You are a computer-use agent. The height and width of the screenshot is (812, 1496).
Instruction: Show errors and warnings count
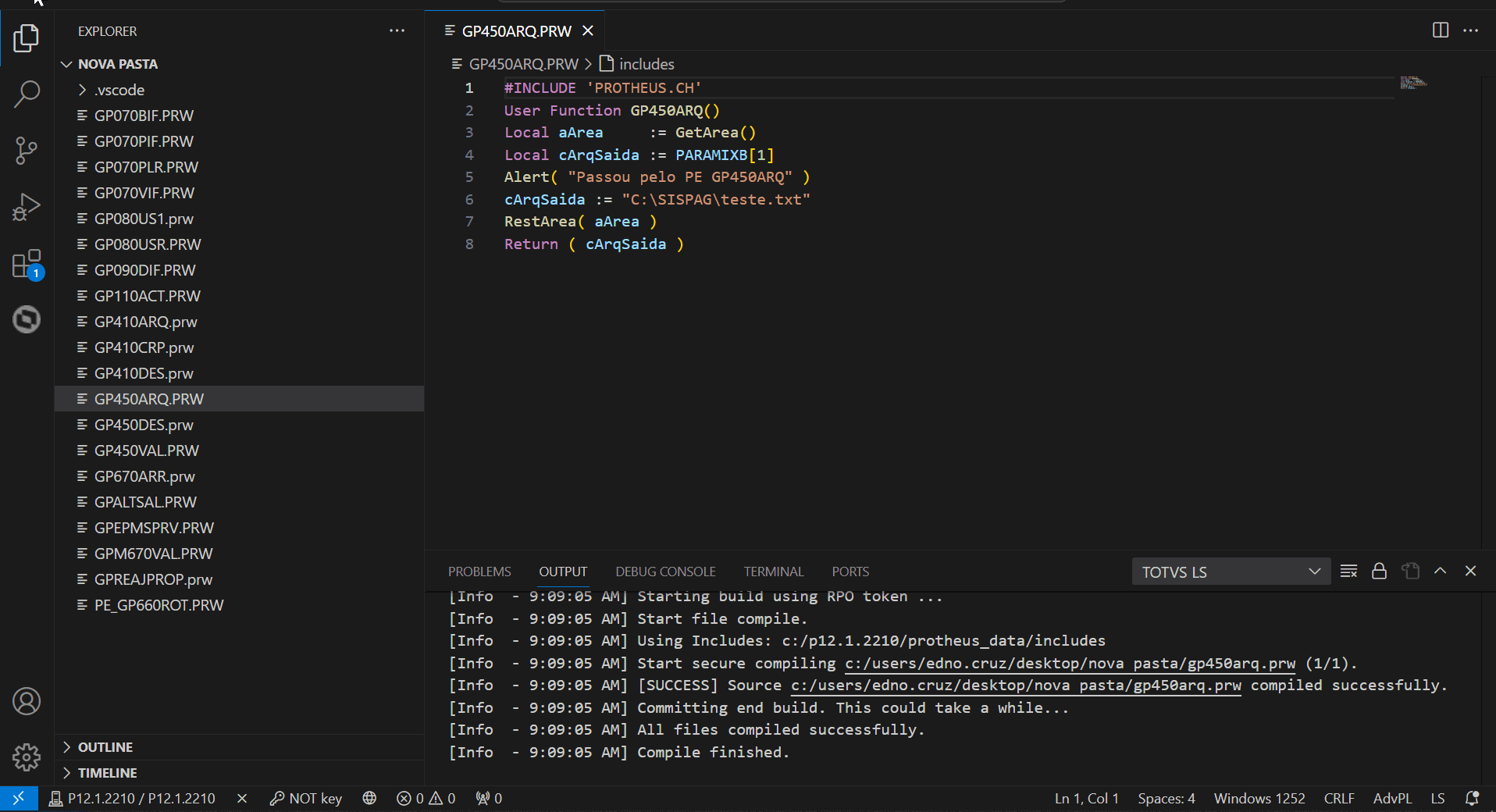[x=426, y=798]
